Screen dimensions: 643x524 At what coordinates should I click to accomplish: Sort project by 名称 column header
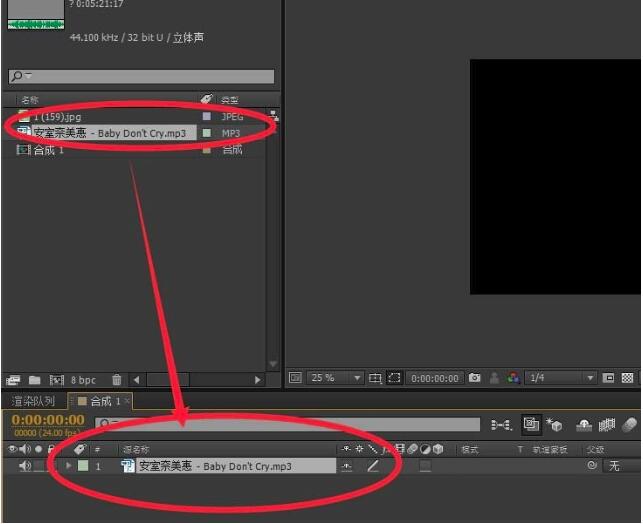(x=30, y=100)
